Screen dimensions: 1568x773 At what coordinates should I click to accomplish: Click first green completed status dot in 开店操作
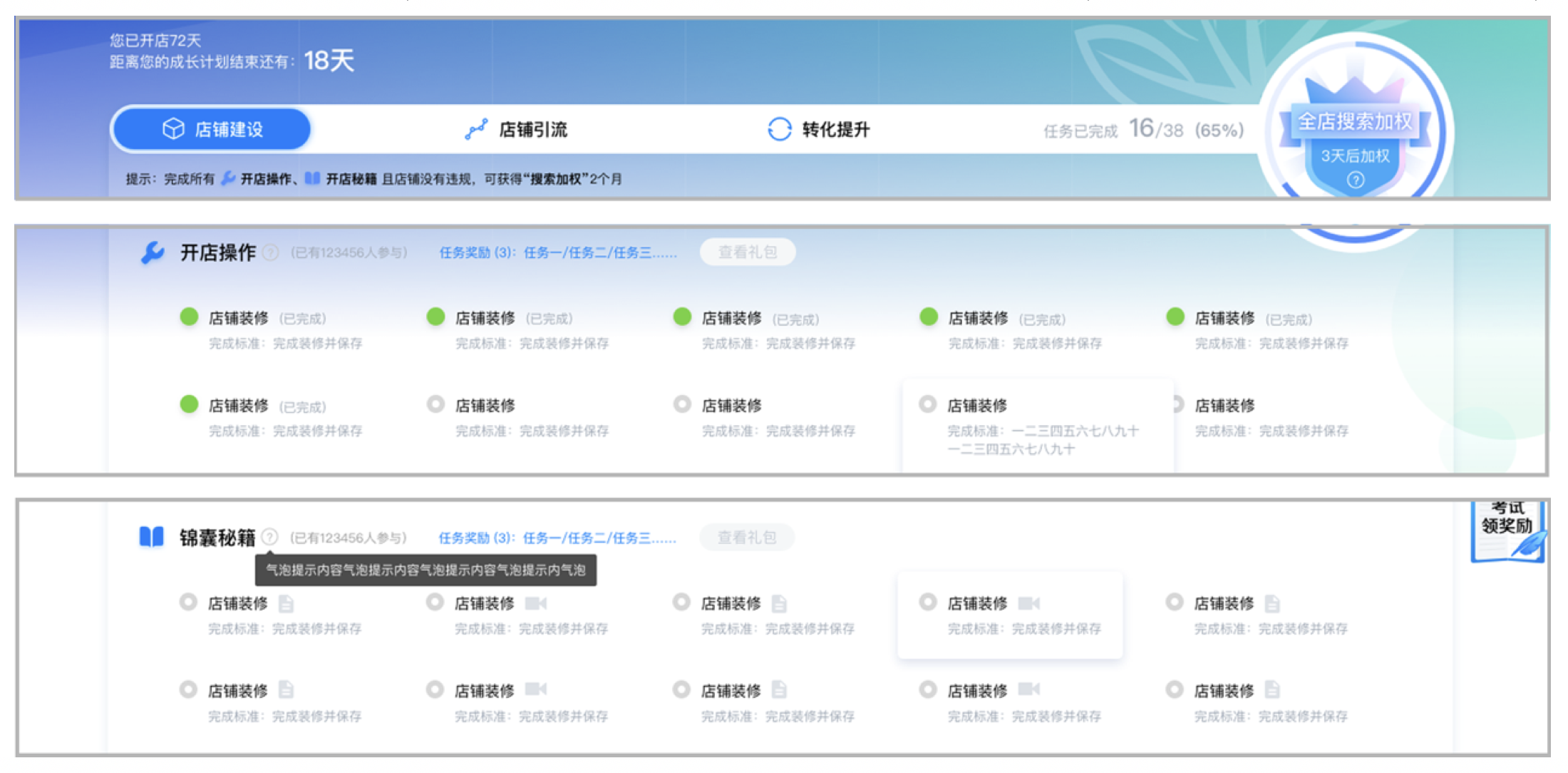tap(189, 317)
